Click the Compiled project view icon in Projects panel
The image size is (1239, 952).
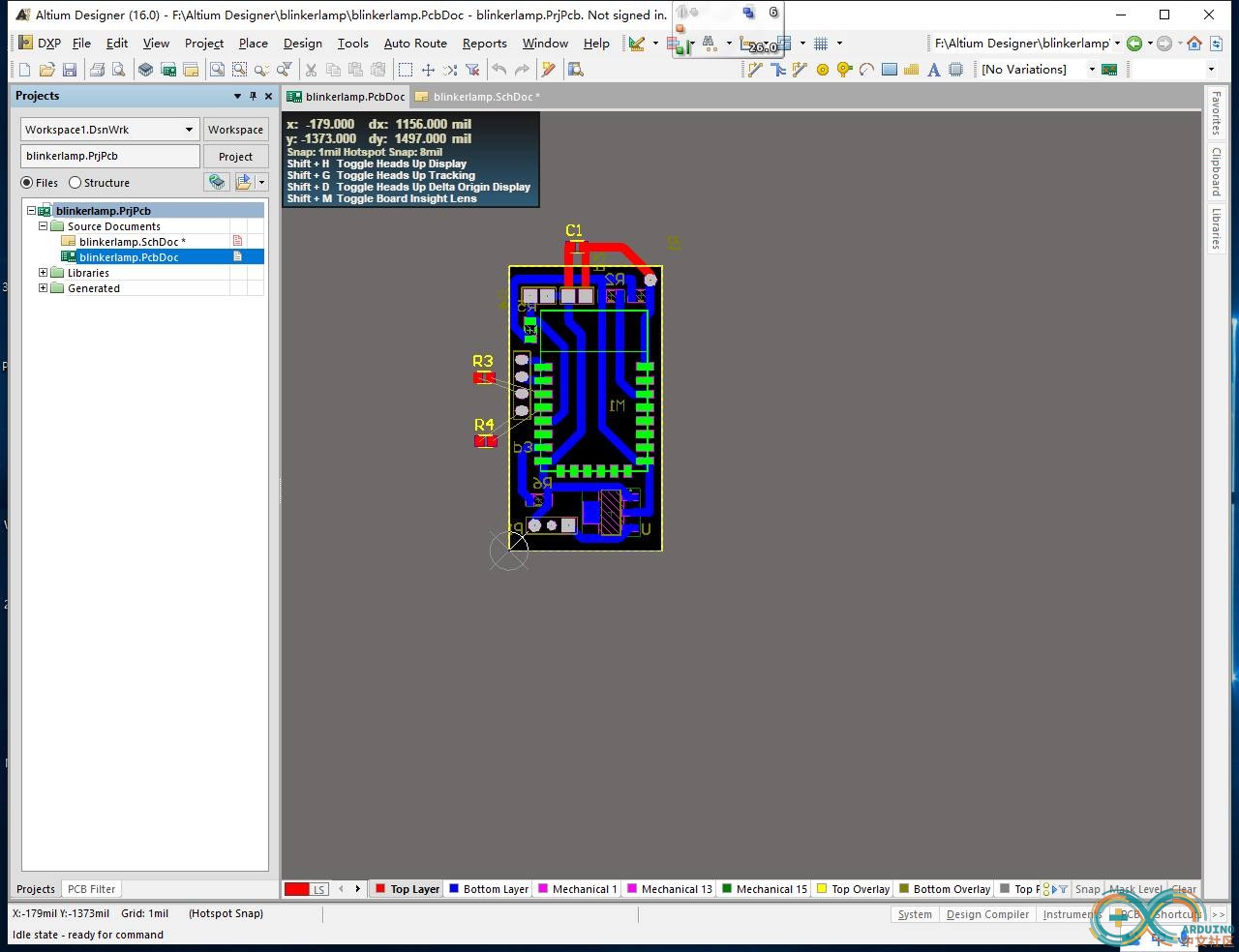[x=217, y=182]
